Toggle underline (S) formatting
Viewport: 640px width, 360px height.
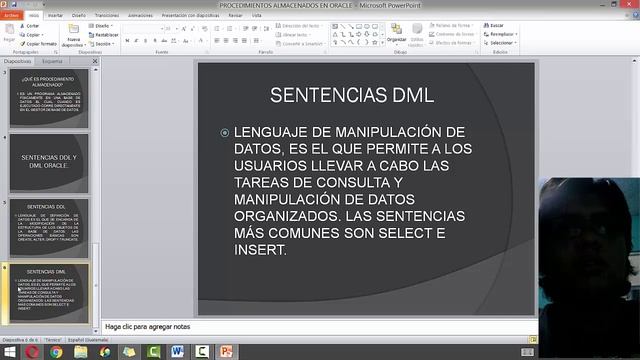coord(145,41)
